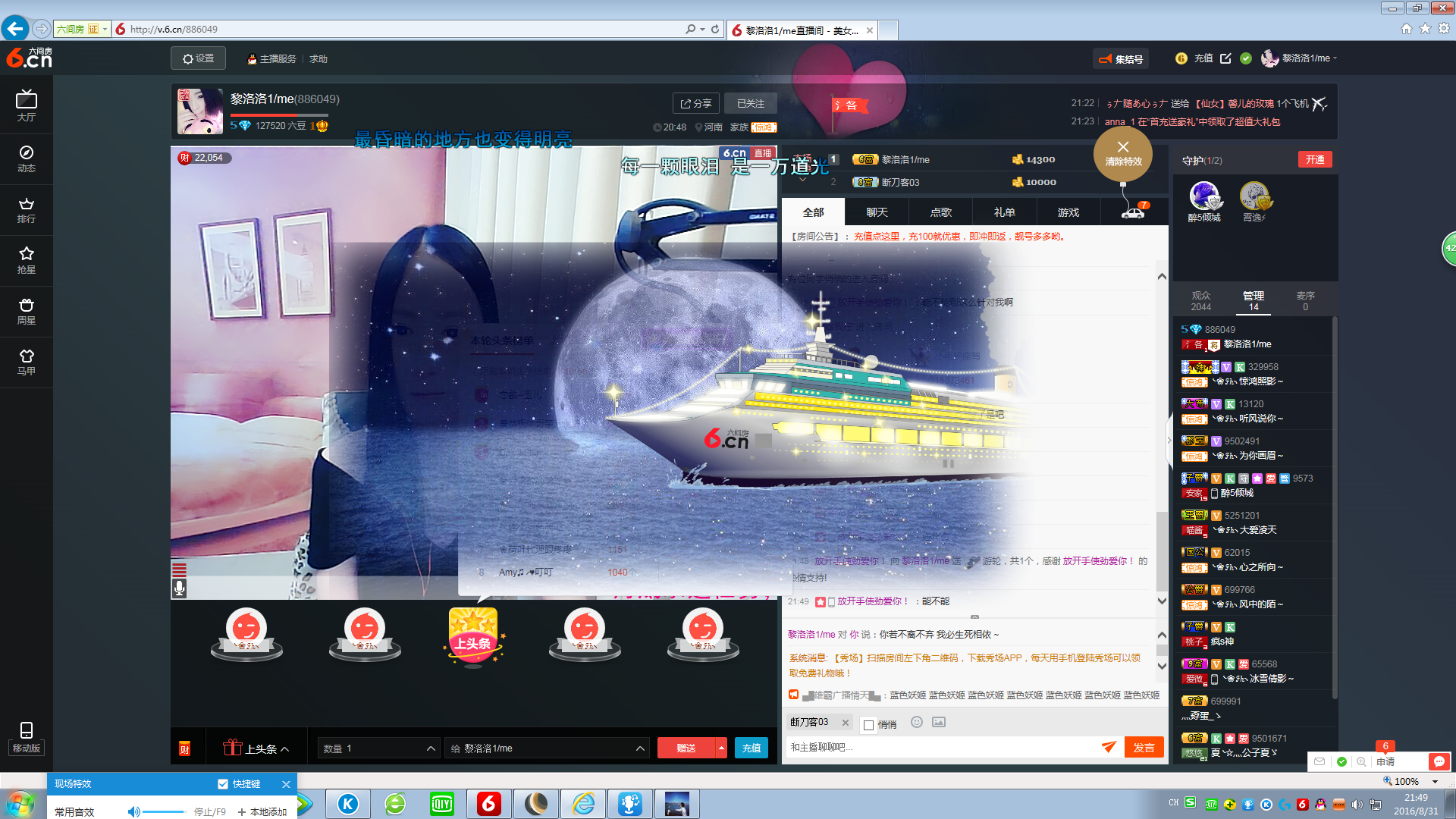Insert an image via the picture icon
Screen dimensions: 1456x819
click(x=939, y=722)
